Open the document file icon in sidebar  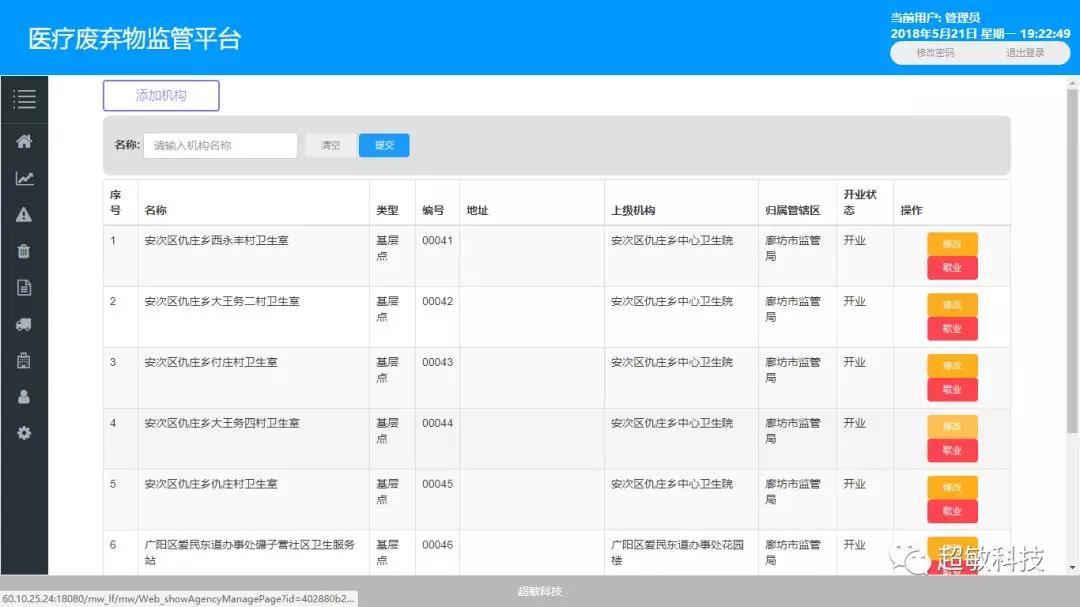tap(24, 288)
